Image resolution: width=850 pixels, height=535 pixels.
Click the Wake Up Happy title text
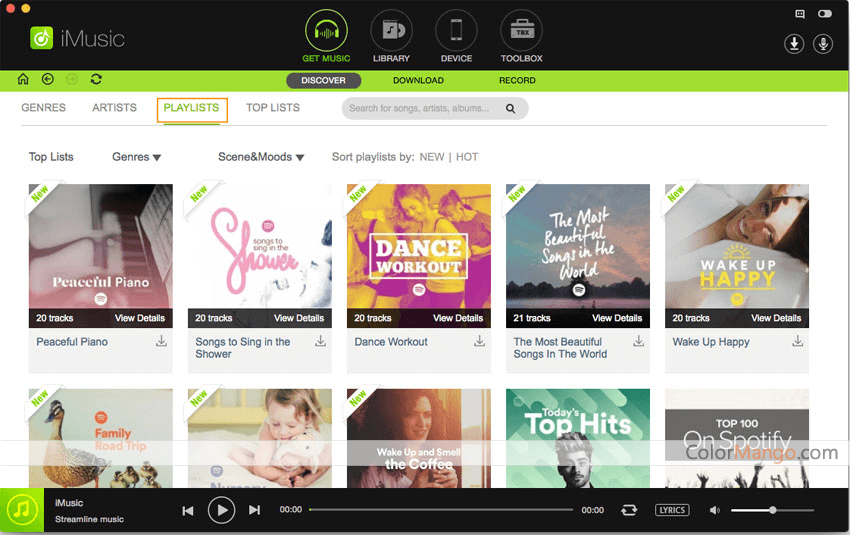click(711, 342)
